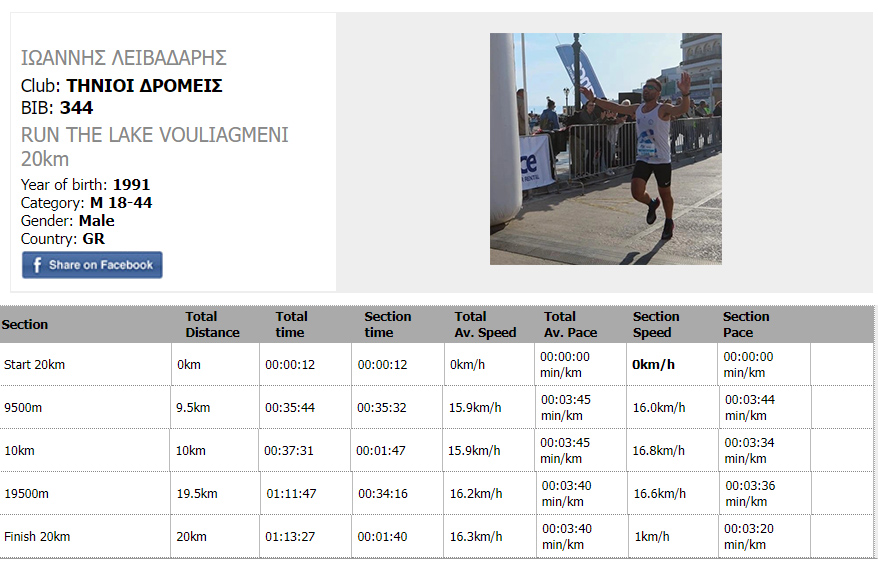Select the 10km split row label
878x576 pixels.
pyautogui.click(x=19, y=451)
